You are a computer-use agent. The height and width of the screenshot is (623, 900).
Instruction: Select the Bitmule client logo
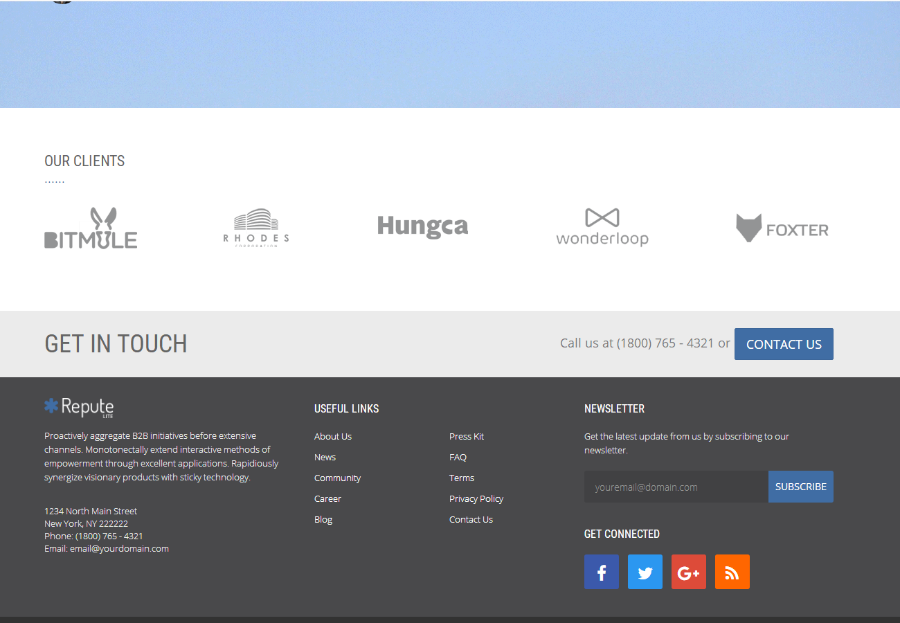pyautogui.click(x=91, y=229)
